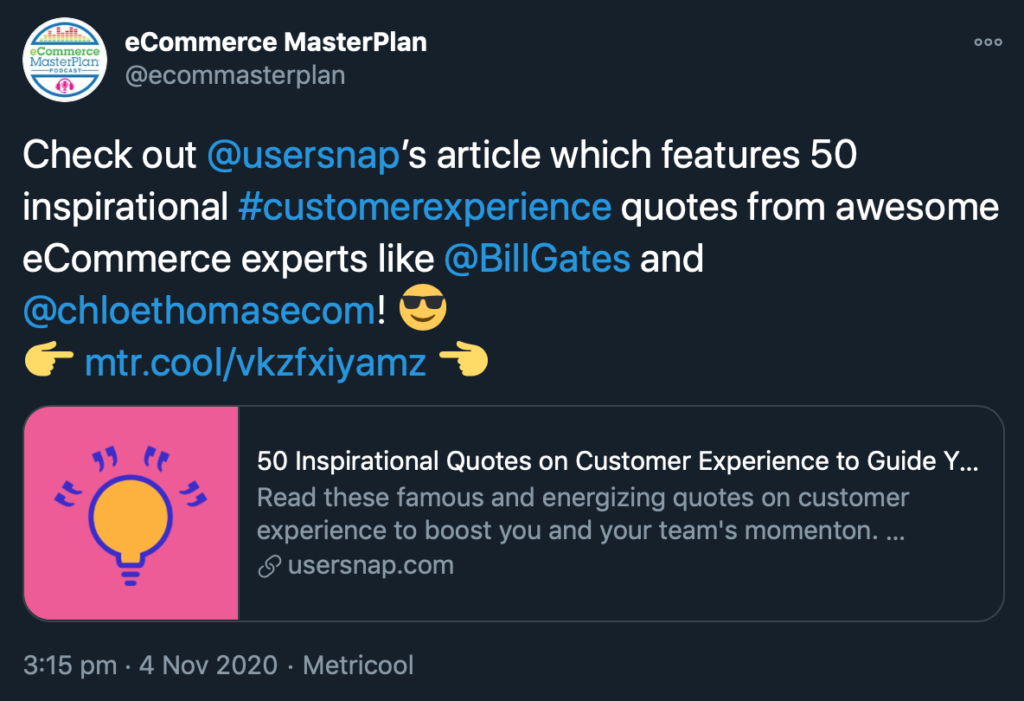Click the card description about energizing quotes
Viewport: 1024px width, 701px height.
tap(580, 514)
